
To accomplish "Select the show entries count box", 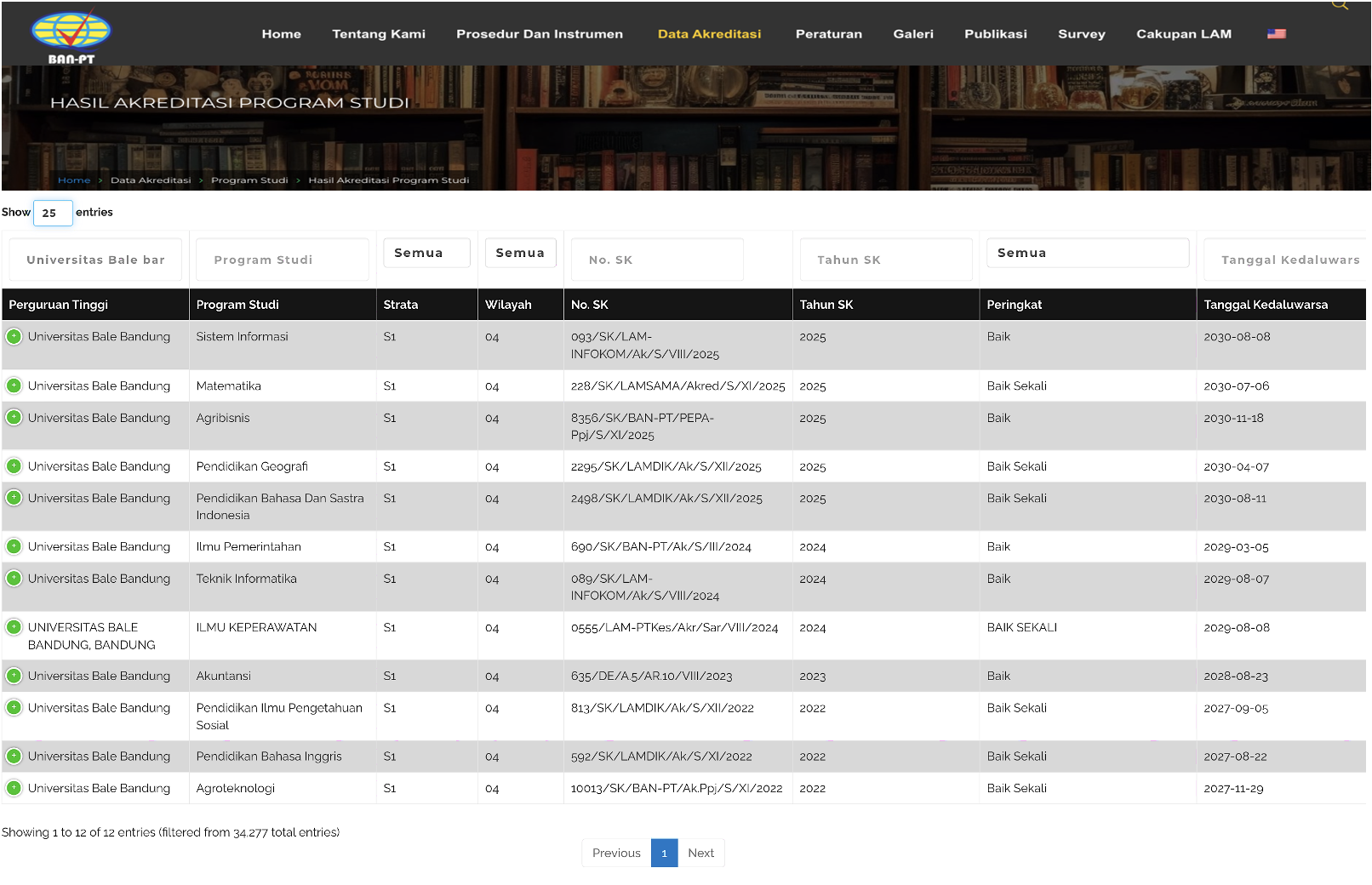I will click(x=53, y=213).
